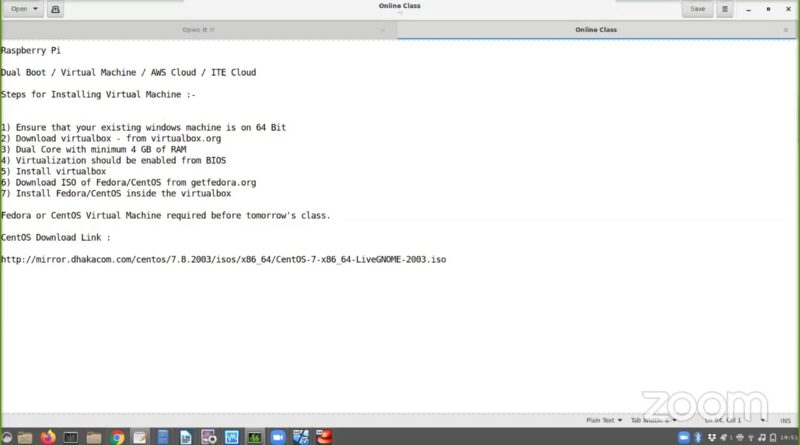Open the notifications bell tray icon

coord(773,438)
